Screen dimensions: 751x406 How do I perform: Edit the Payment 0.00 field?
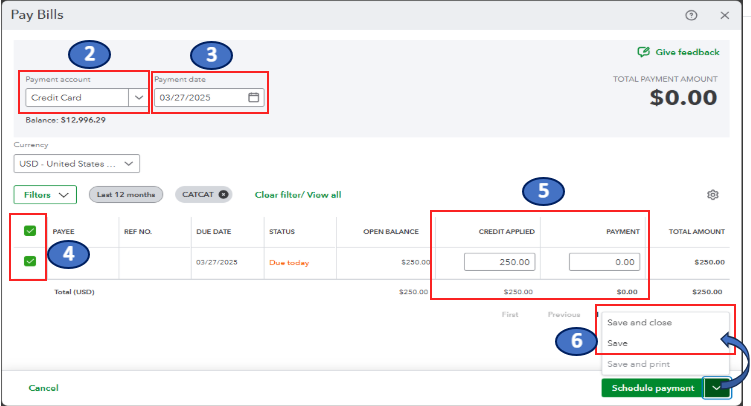coord(604,262)
